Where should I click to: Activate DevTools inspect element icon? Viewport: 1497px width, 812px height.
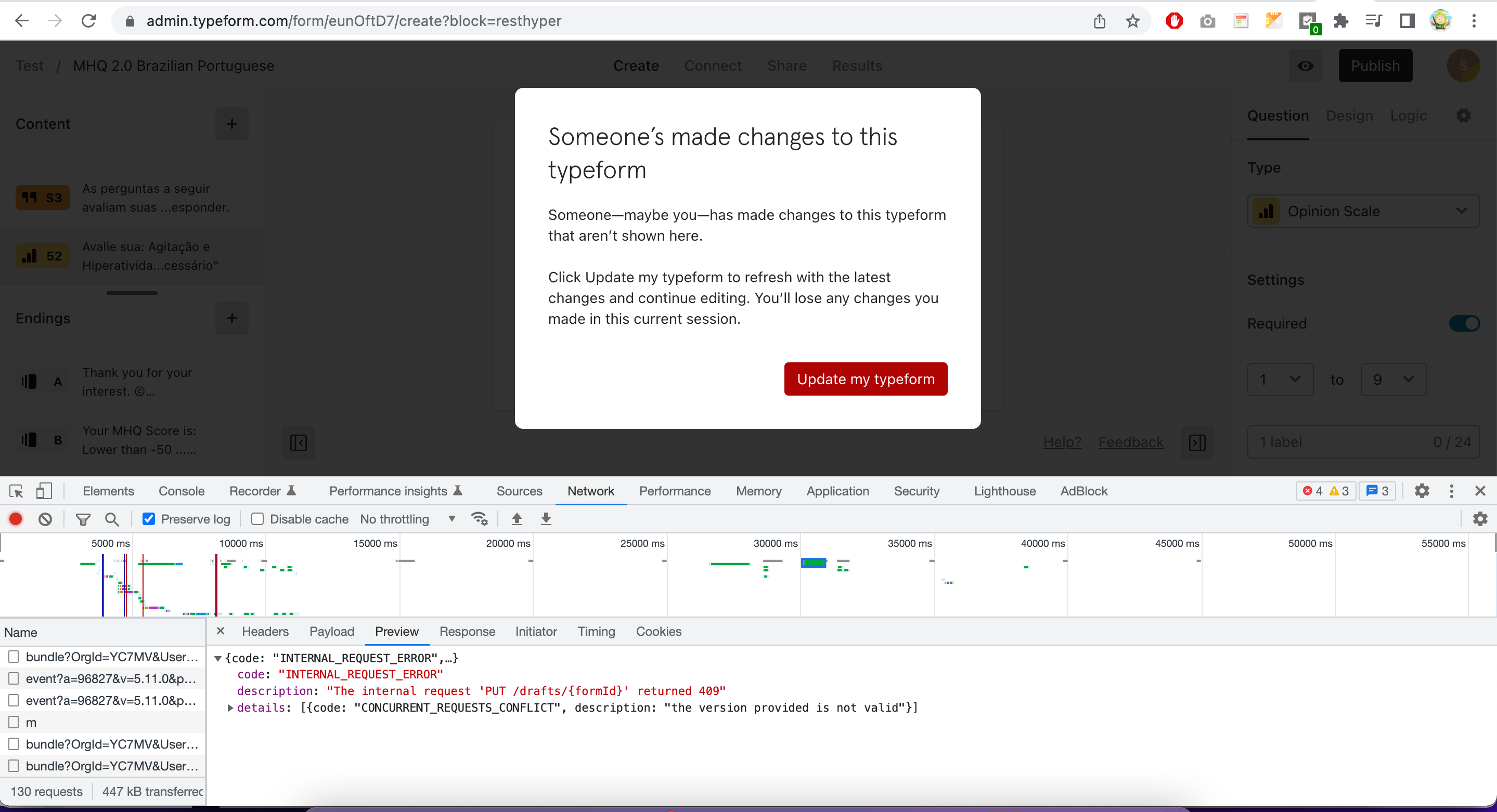(x=16, y=491)
